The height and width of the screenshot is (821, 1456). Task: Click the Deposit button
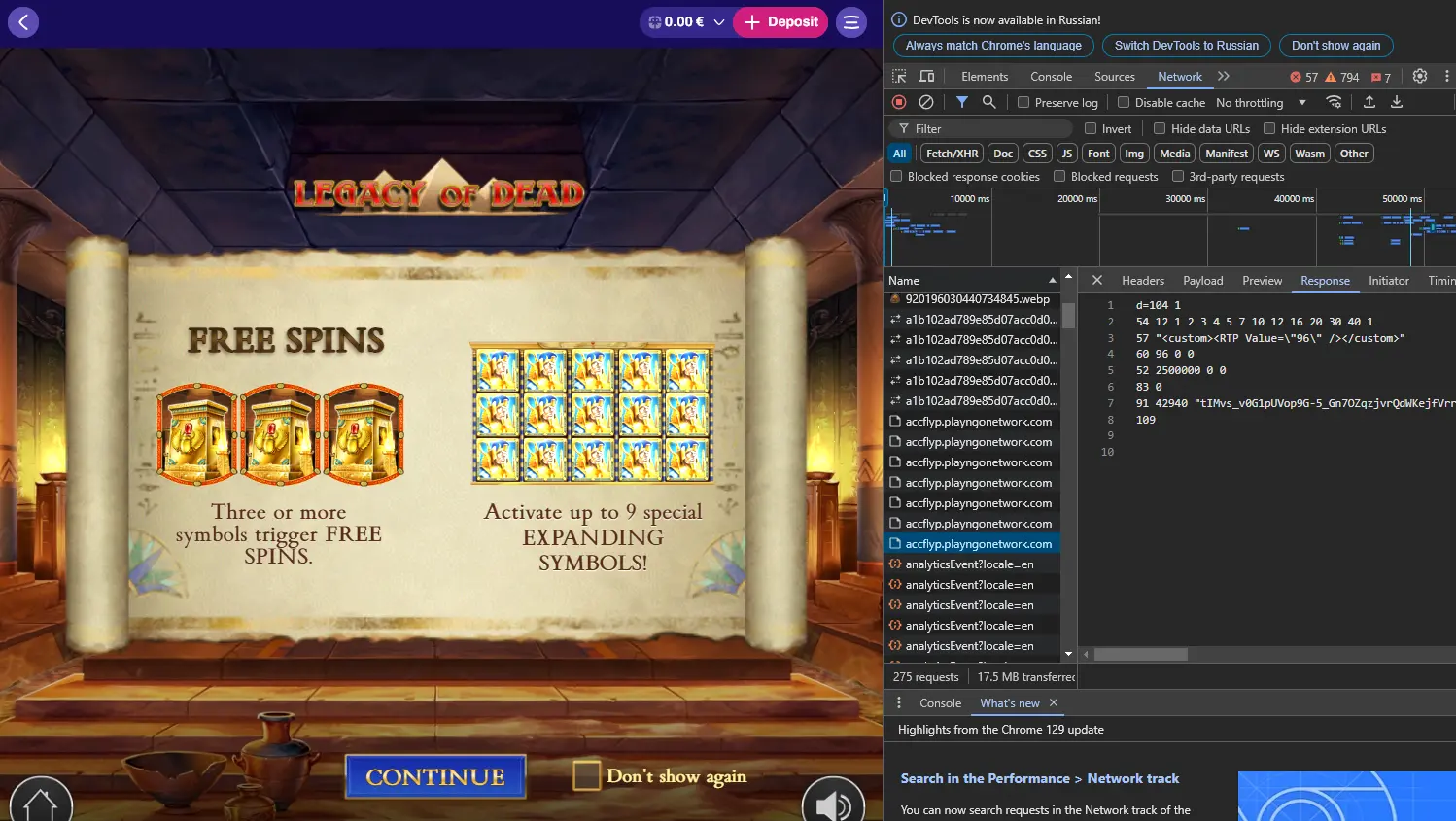[x=780, y=21]
